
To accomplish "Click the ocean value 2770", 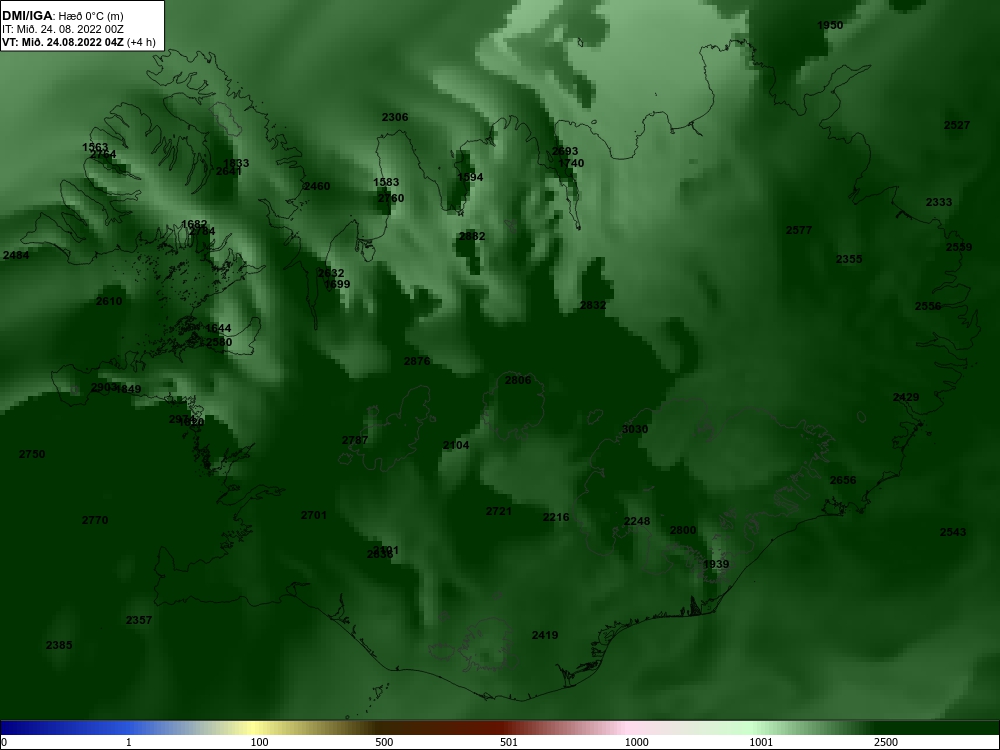I will point(95,520).
